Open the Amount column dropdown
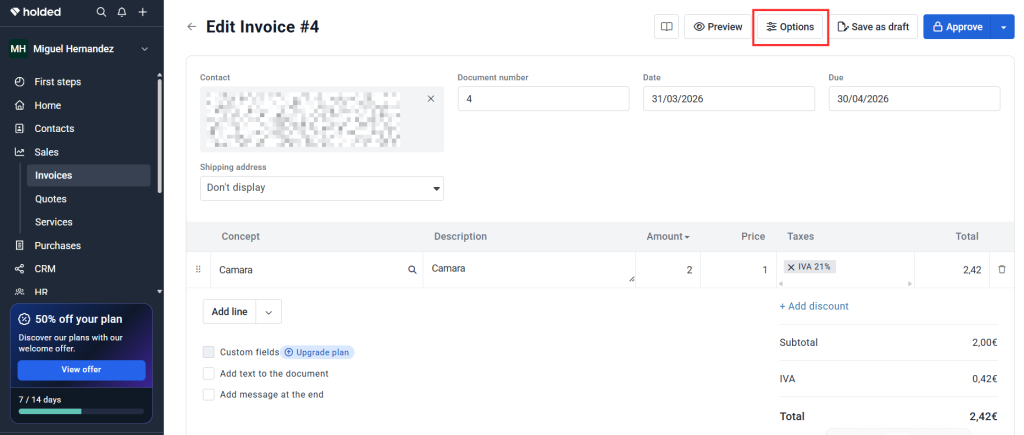 (686, 237)
